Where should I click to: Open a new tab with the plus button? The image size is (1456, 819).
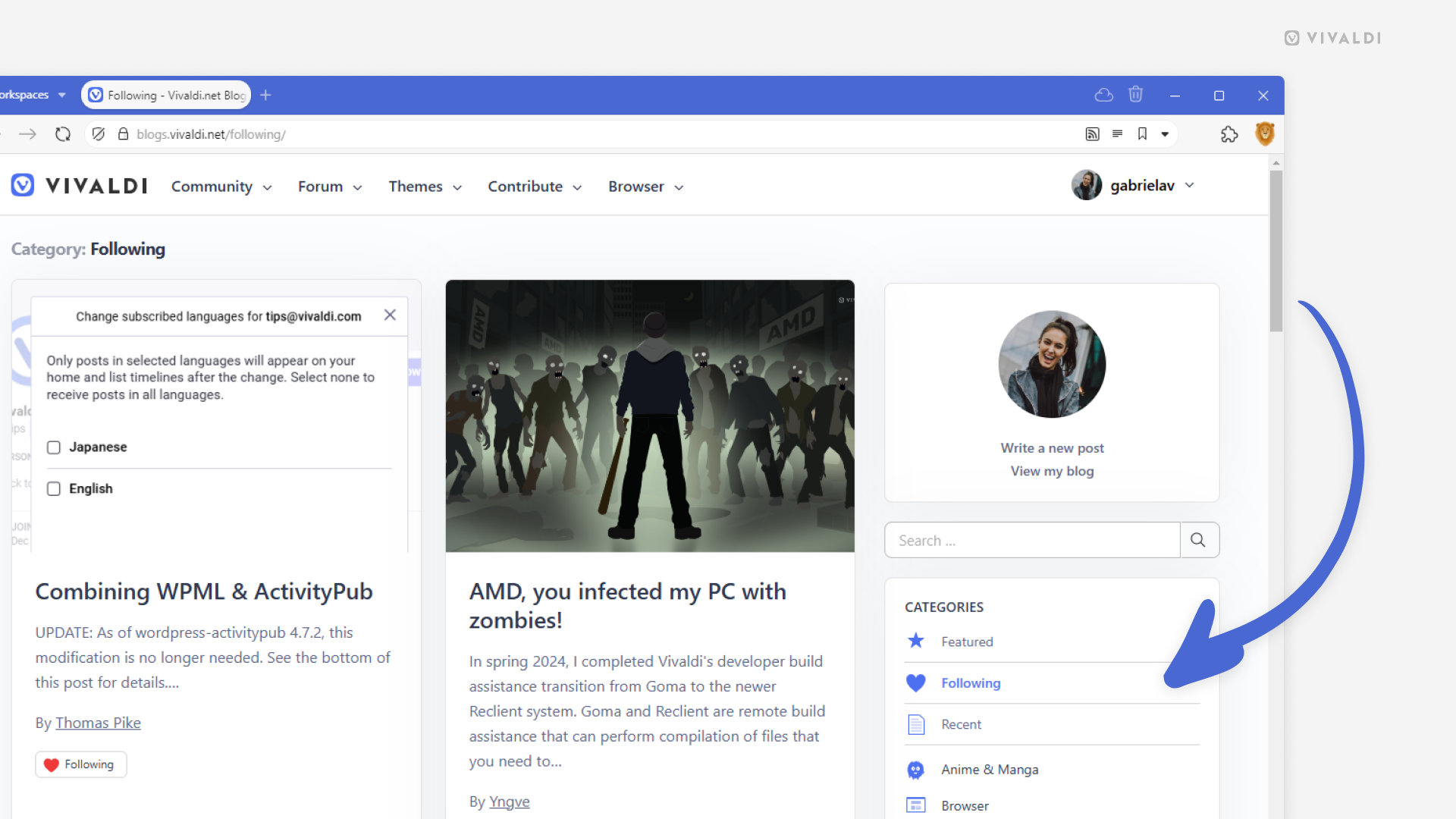coord(265,95)
